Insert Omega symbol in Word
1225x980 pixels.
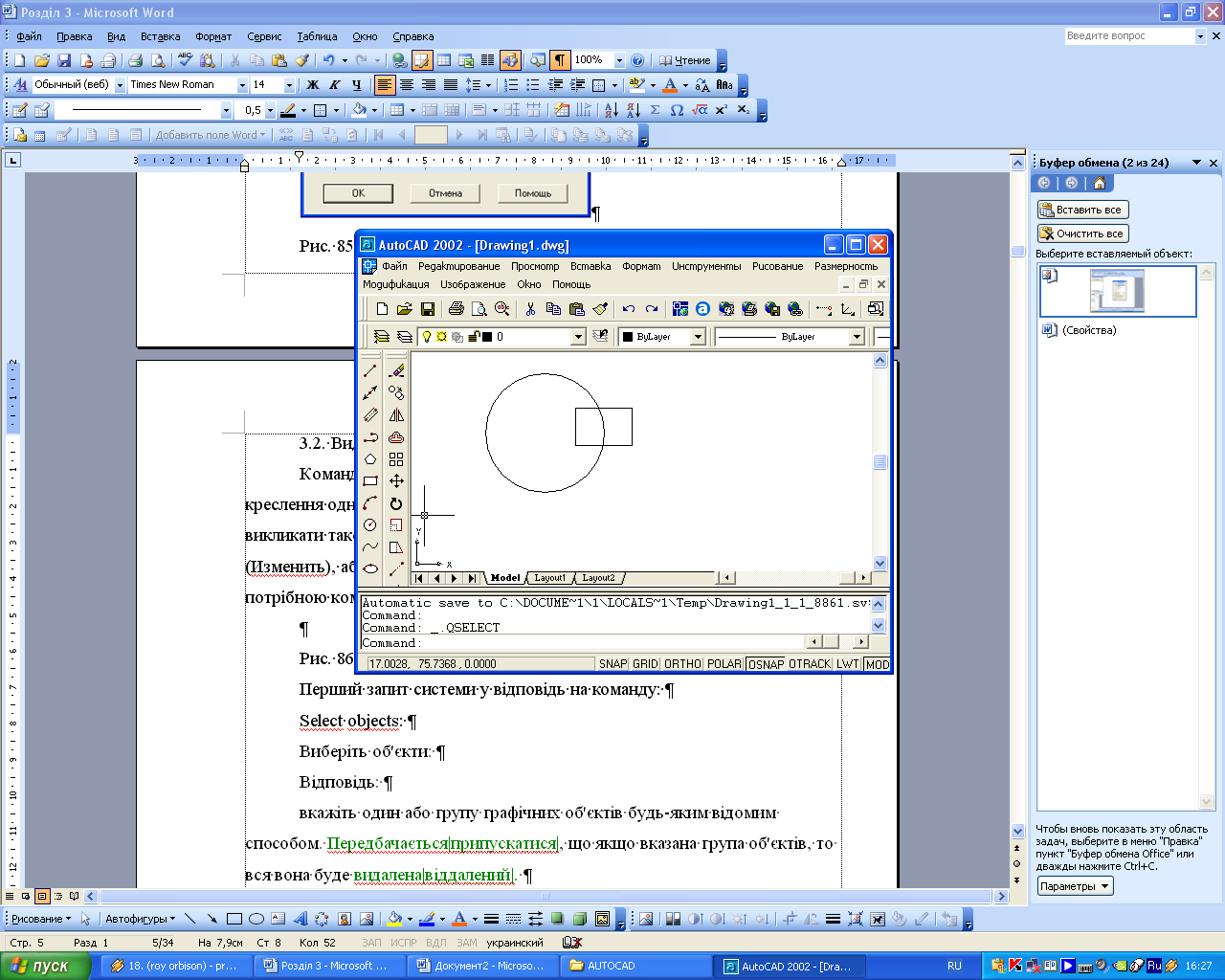[678, 110]
